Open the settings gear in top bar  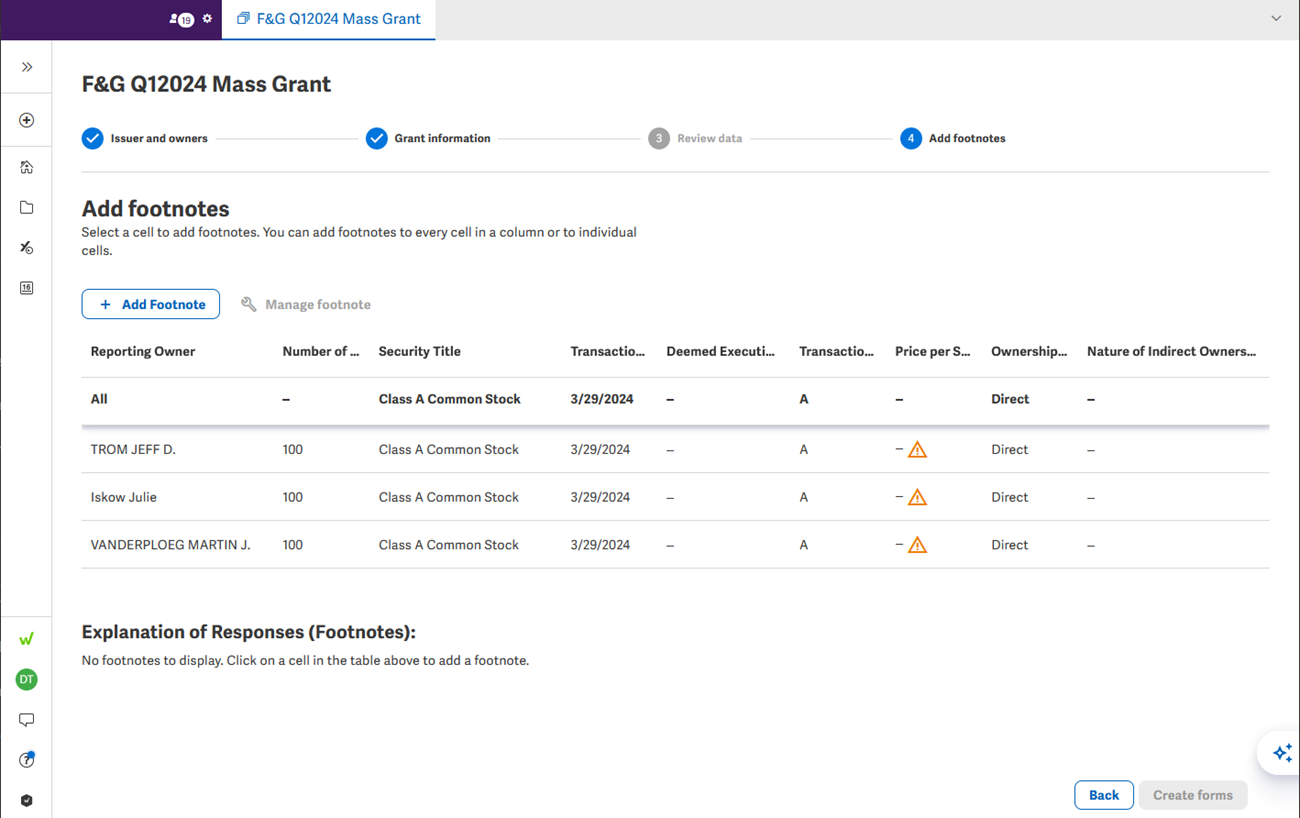(x=207, y=18)
